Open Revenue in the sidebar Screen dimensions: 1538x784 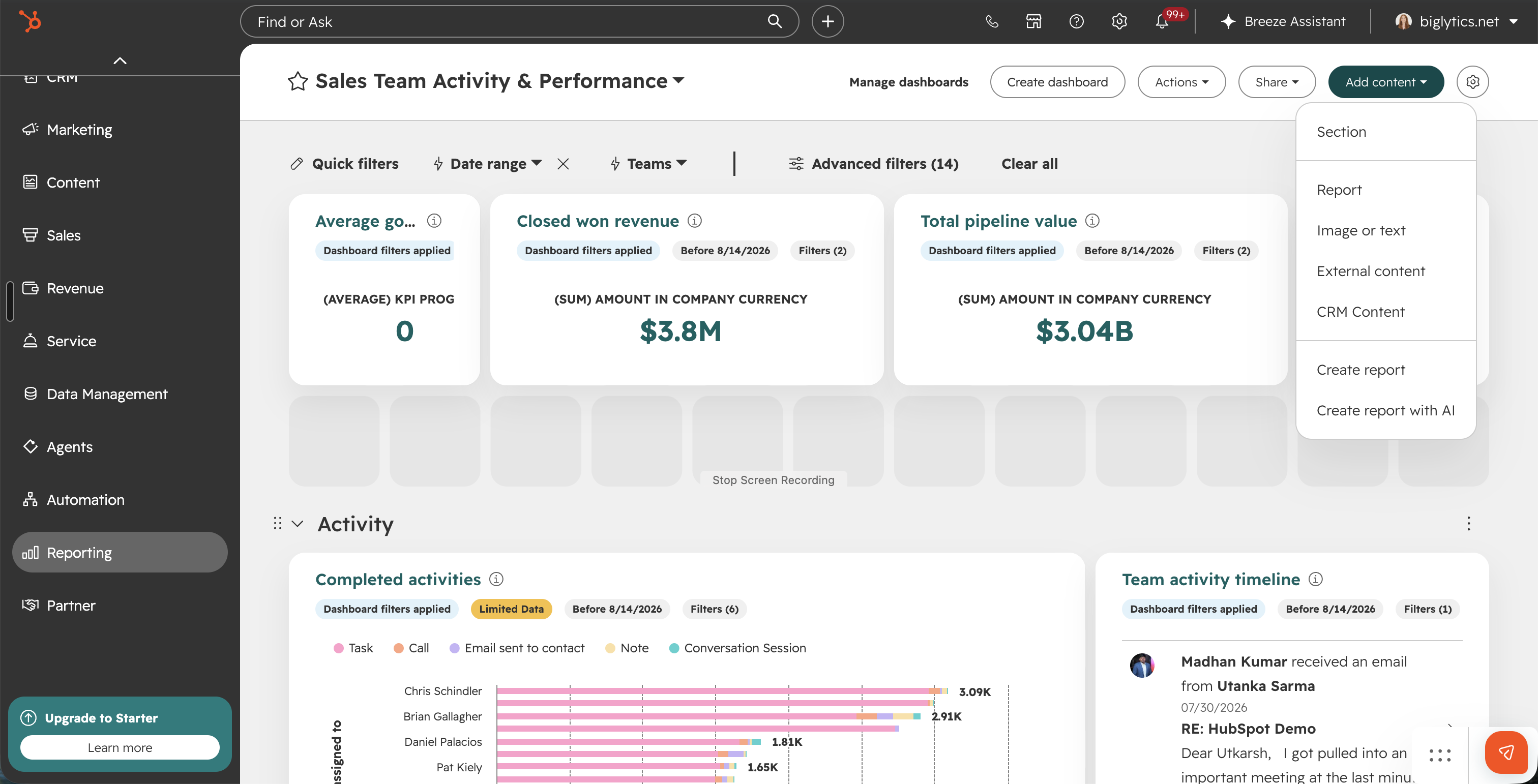pyautogui.click(x=120, y=288)
